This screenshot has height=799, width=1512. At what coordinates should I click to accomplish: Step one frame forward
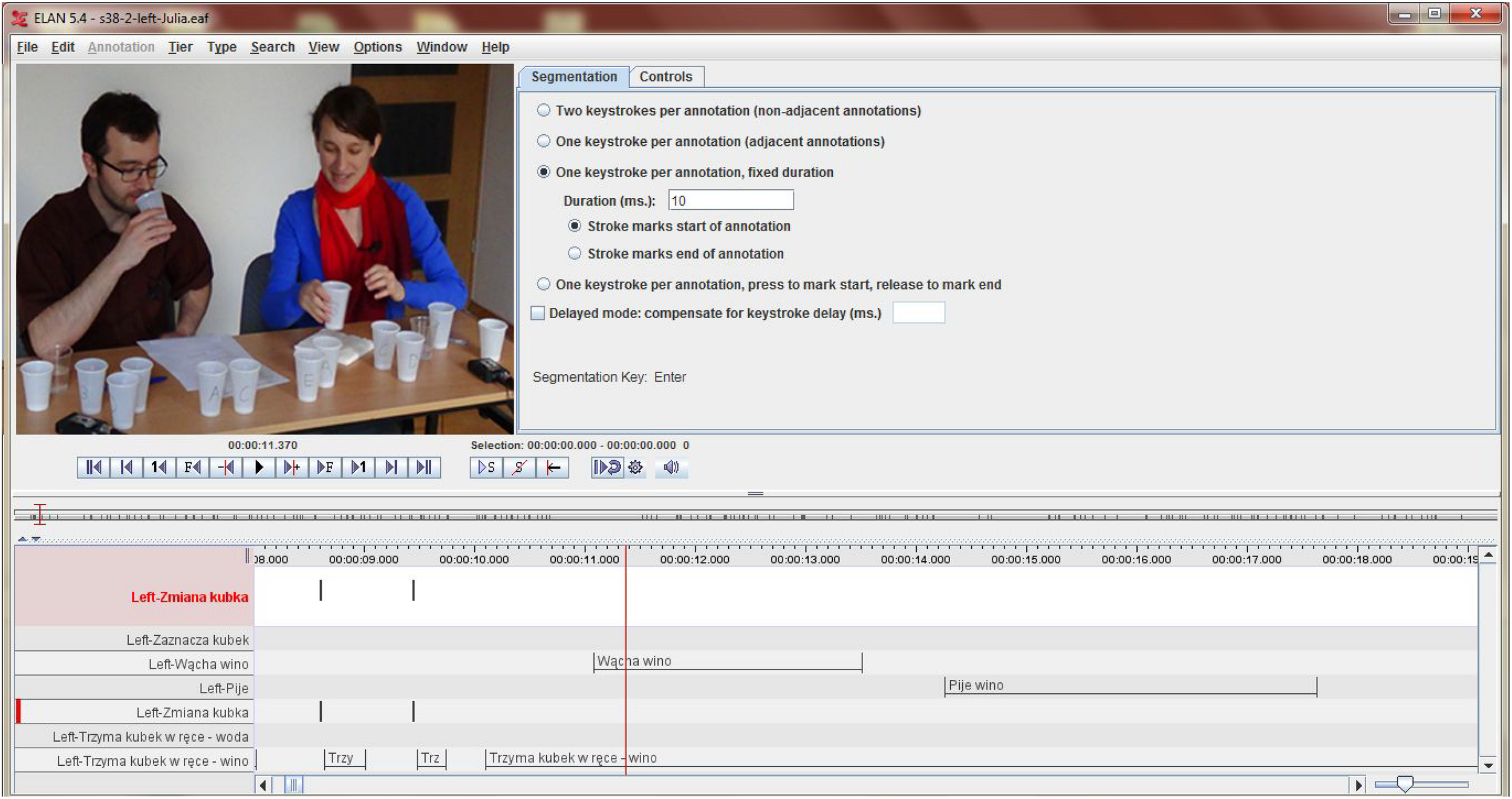[325, 468]
